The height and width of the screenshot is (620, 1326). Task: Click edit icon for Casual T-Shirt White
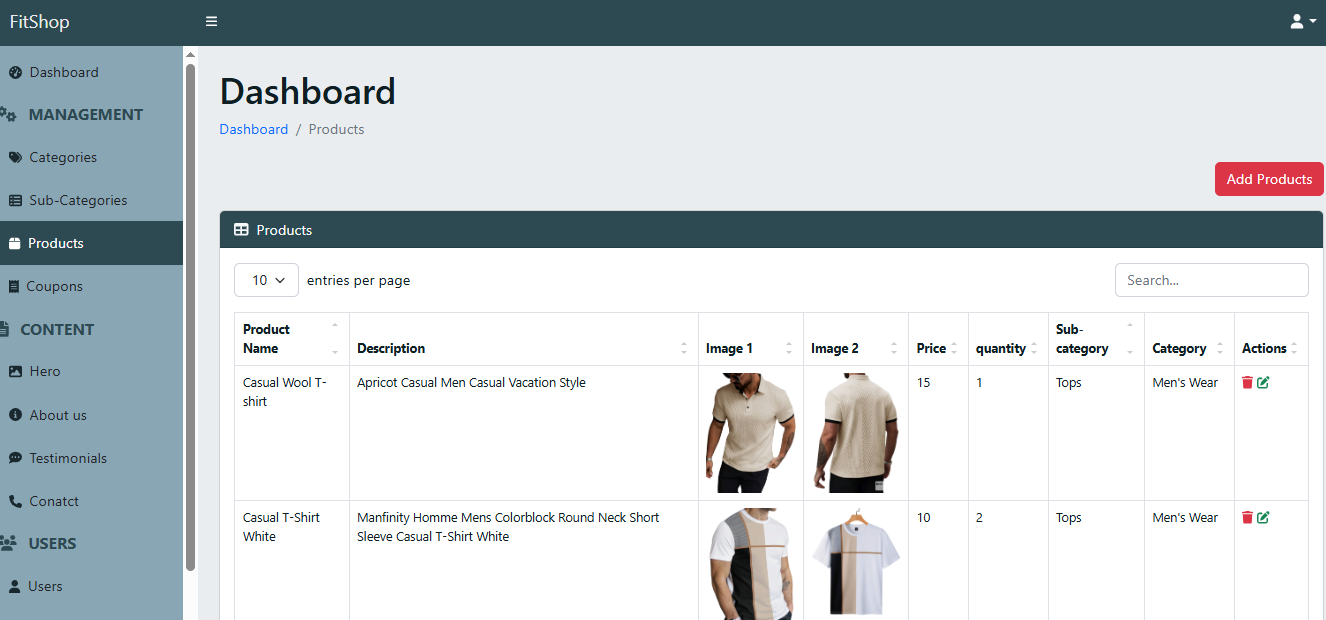(1263, 518)
